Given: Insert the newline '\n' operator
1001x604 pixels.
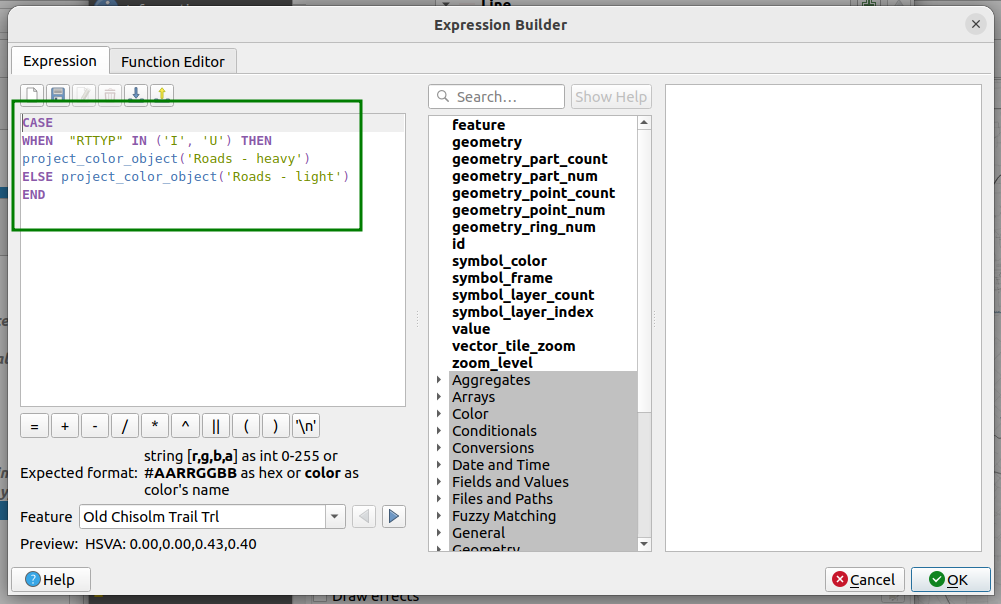Looking at the screenshot, I should pos(306,426).
